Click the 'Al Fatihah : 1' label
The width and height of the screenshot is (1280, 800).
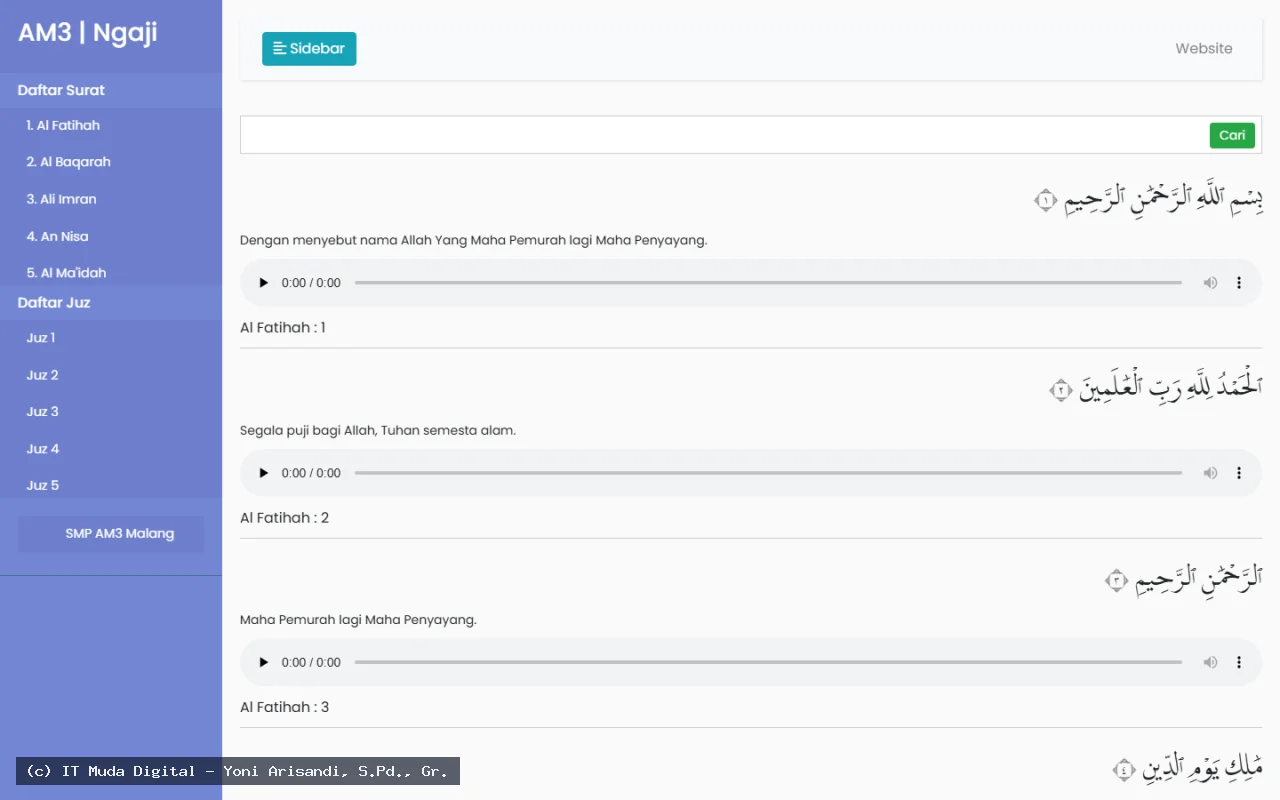click(283, 328)
